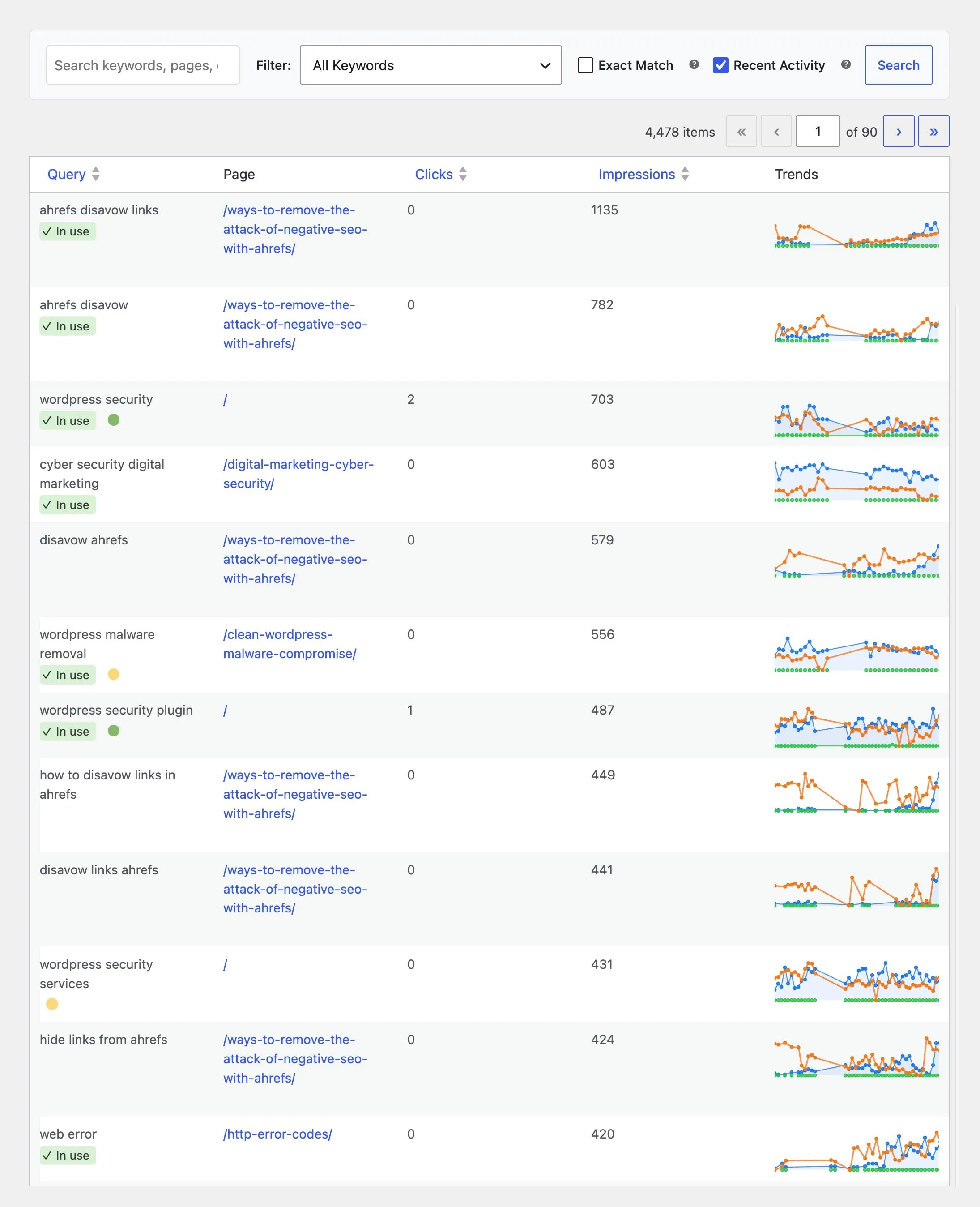
Task: Click In use badge for wordpress security plugin
Action: [68, 731]
